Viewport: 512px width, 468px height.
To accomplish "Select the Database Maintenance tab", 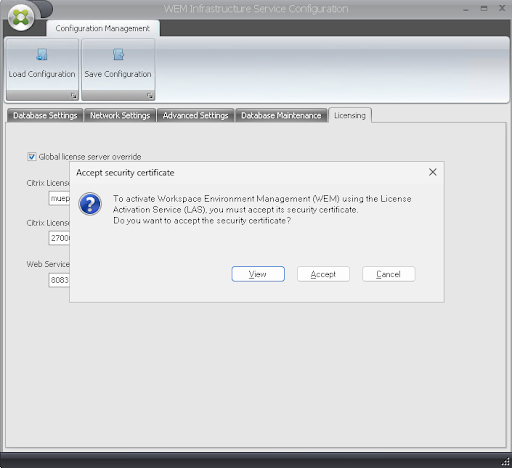I will coord(281,115).
